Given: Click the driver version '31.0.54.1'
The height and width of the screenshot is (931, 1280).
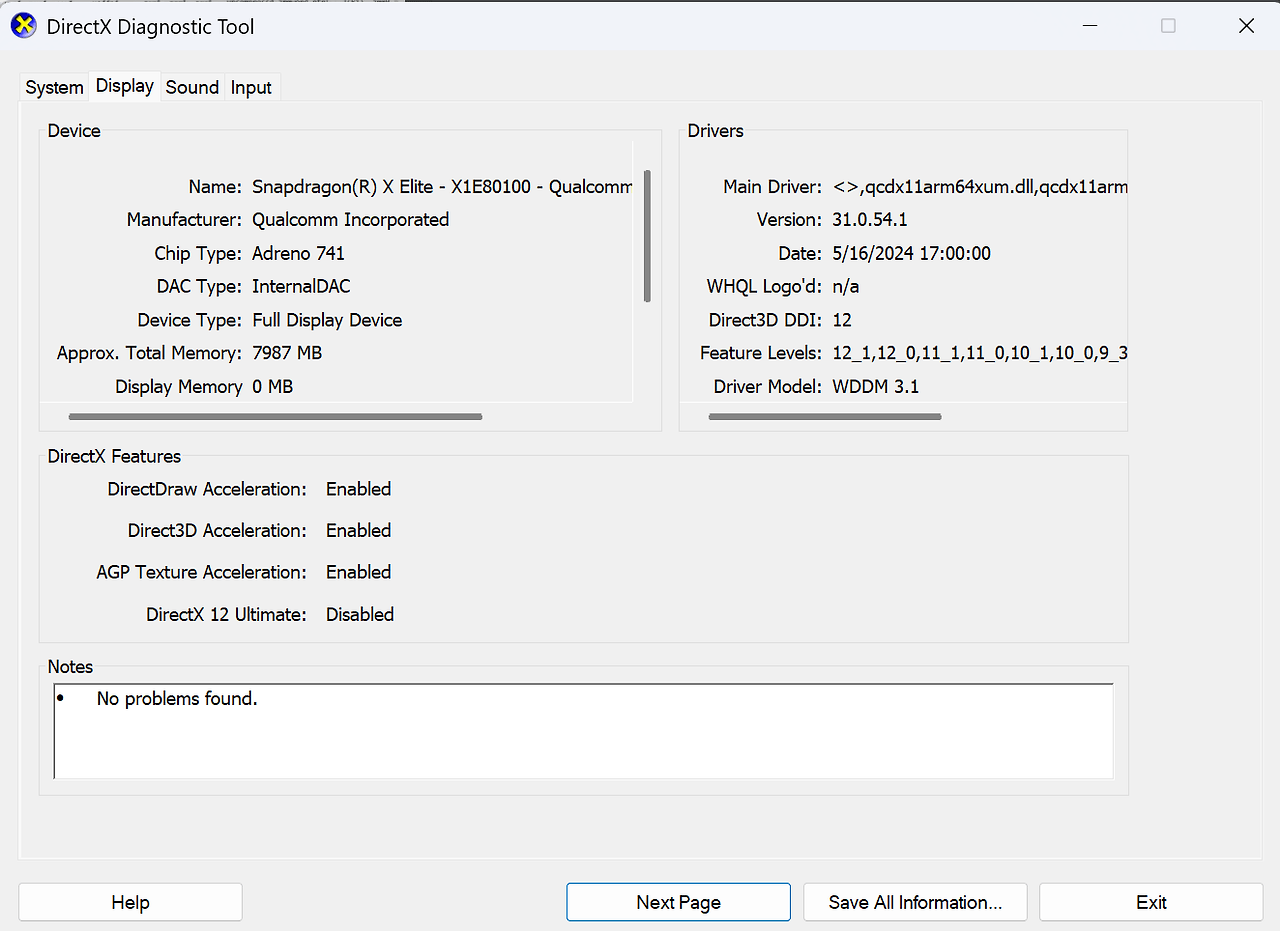Looking at the screenshot, I should (x=870, y=219).
